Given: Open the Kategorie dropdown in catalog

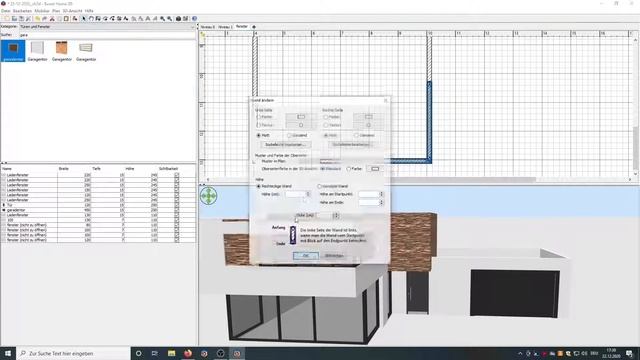Looking at the screenshot, I should [x=193, y=27].
